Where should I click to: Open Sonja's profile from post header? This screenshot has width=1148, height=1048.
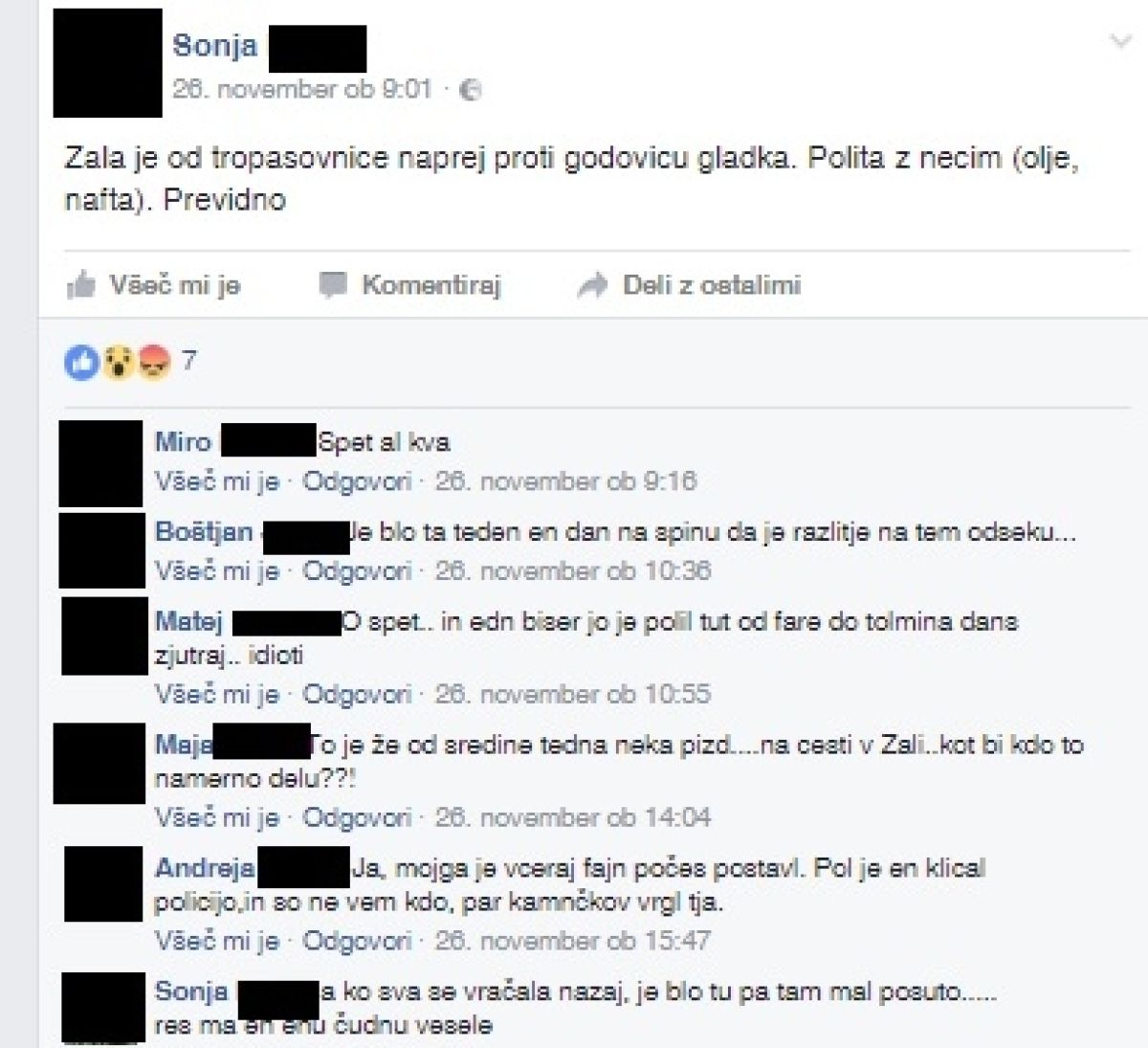pos(215,45)
